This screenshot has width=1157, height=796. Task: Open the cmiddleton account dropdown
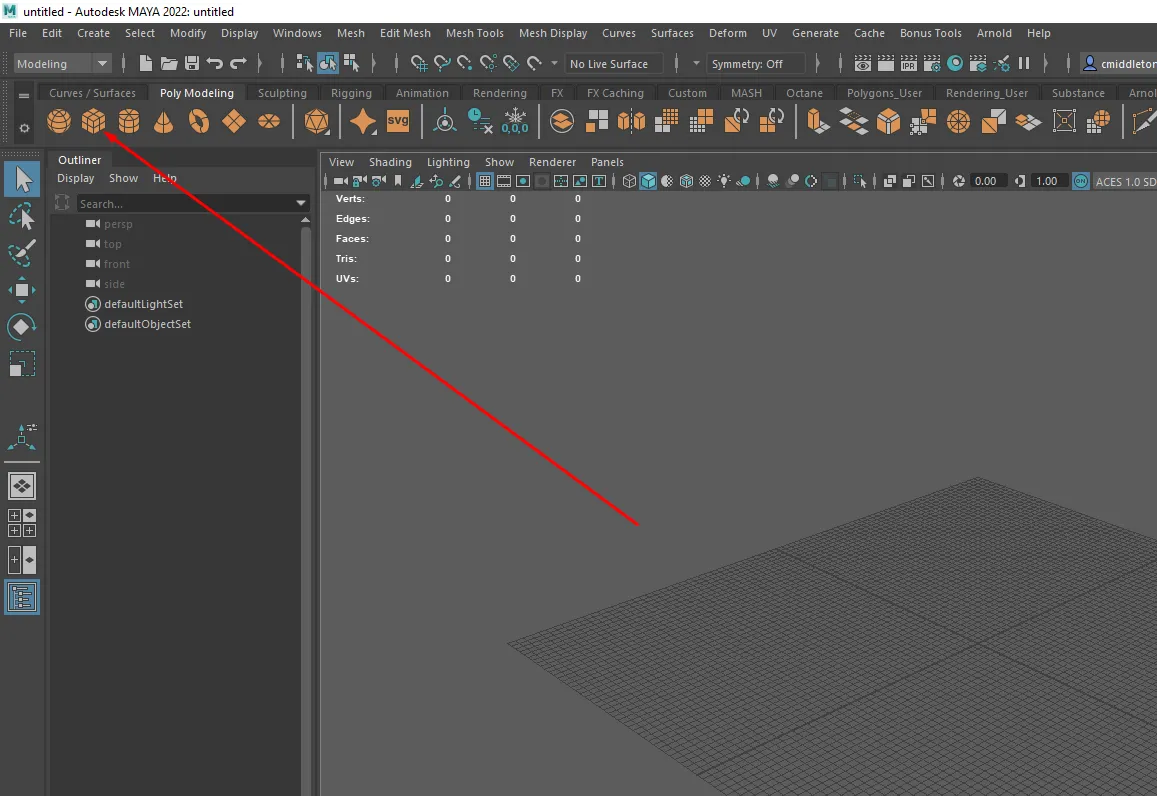[1119, 63]
